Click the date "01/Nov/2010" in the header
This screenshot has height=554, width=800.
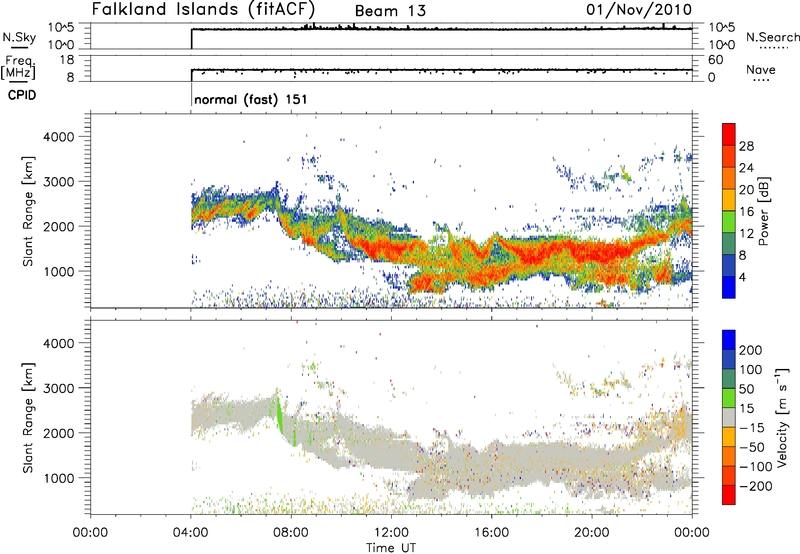pos(639,10)
